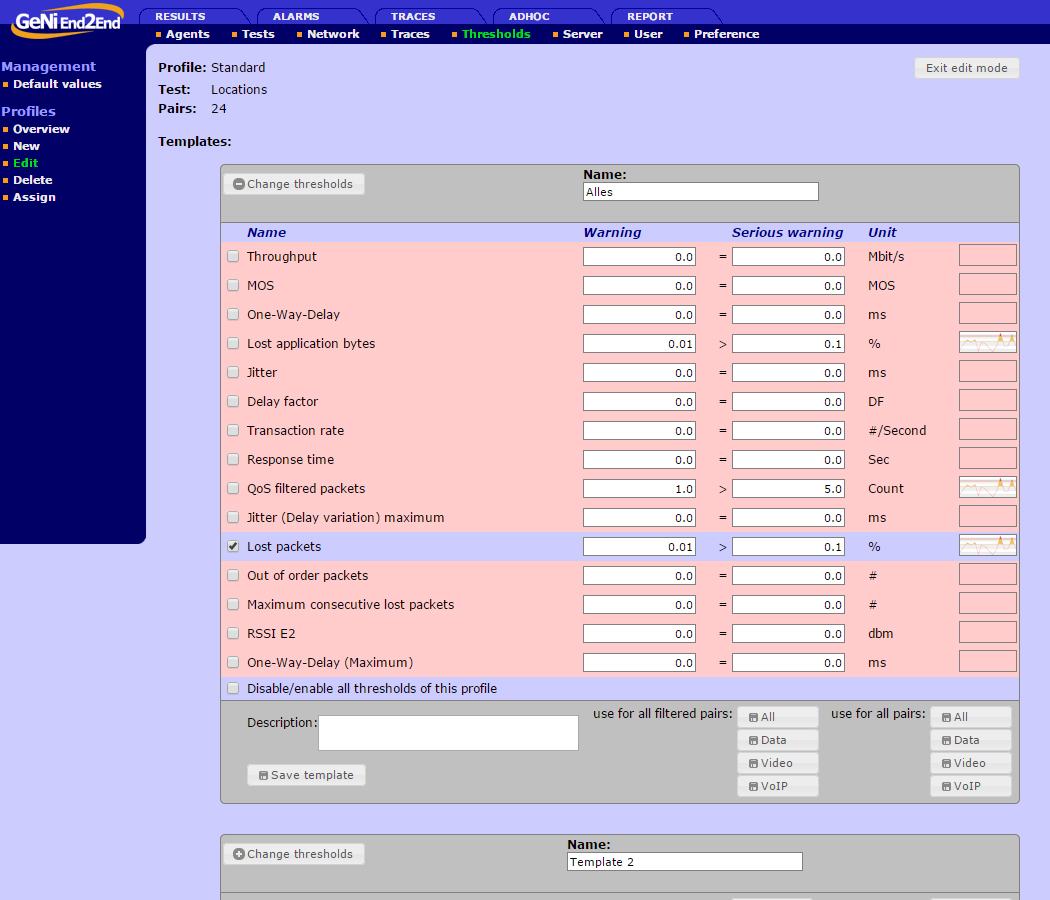Viewport: 1050px width, 900px height.
Task: Select Network in the submenu bar
Action: point(333,34)
